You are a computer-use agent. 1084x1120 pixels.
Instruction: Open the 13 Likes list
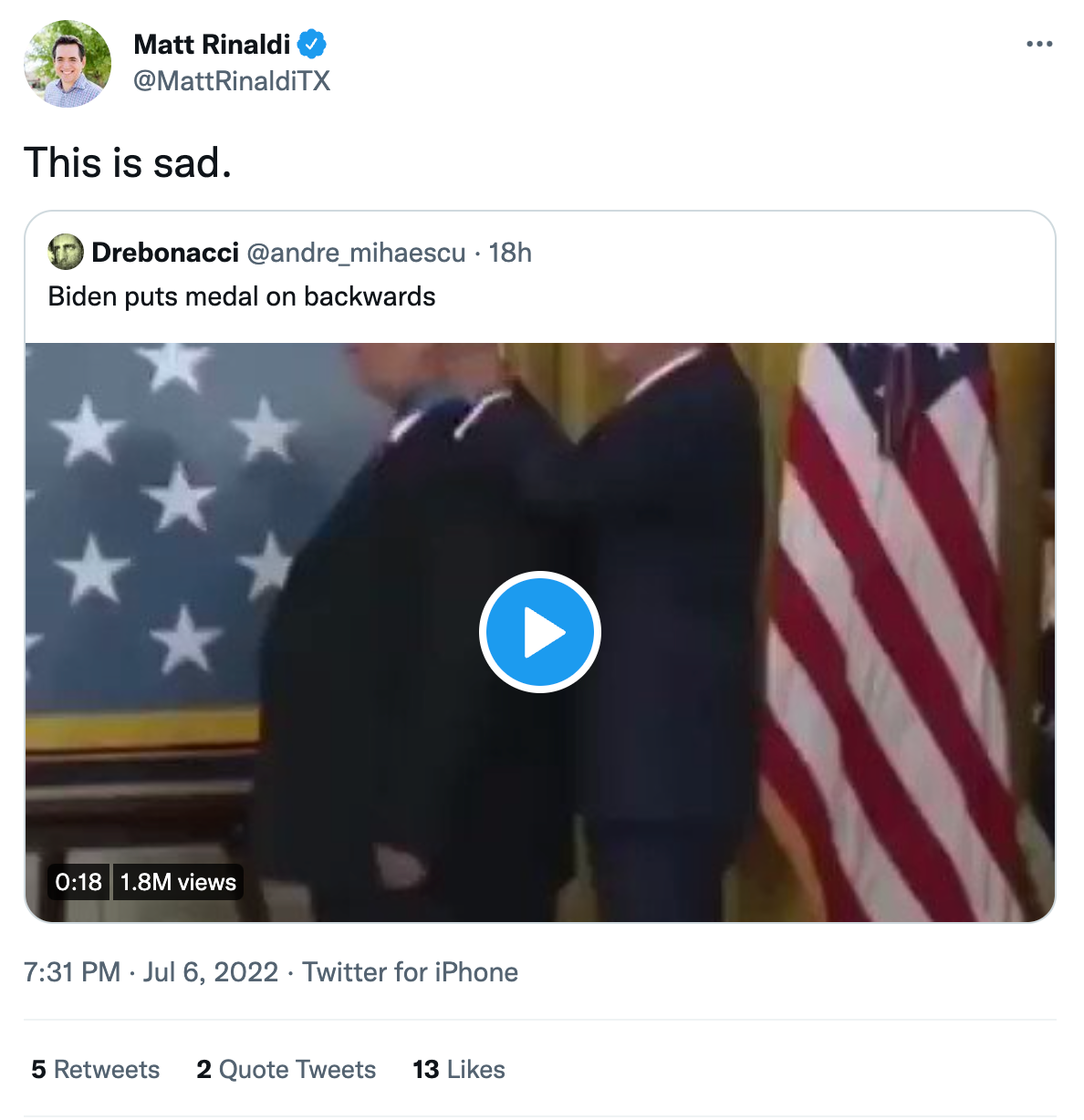click(x=458, y=1069)
